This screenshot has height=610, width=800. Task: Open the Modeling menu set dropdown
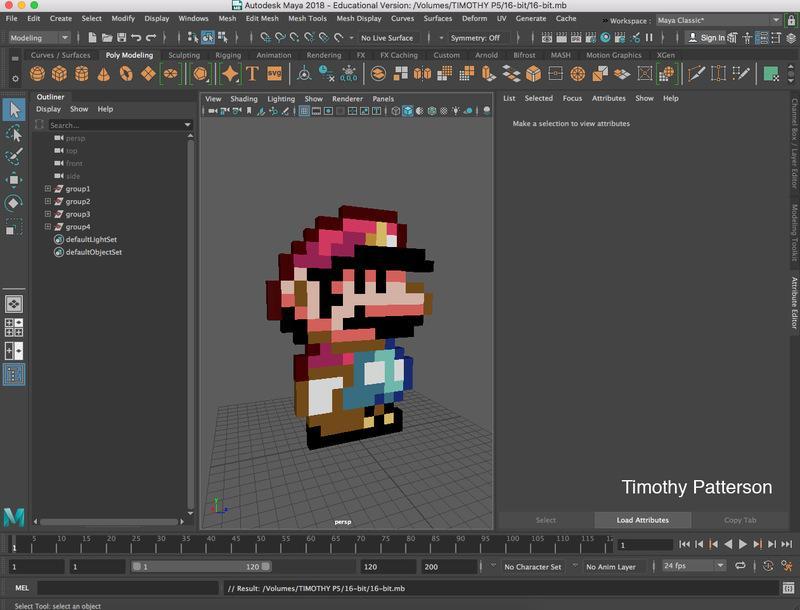(38, 38)
